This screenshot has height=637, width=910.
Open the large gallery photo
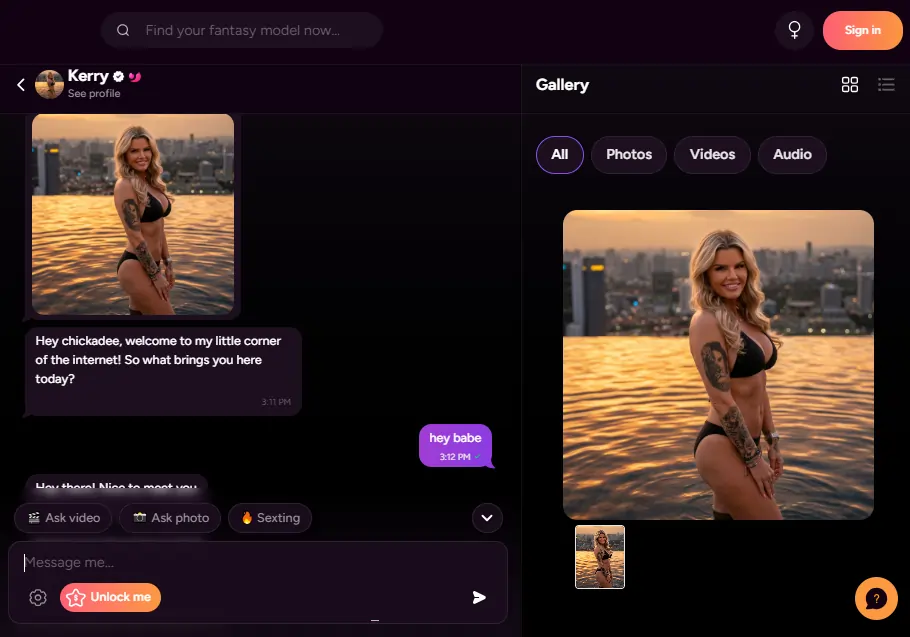[718, 365]
